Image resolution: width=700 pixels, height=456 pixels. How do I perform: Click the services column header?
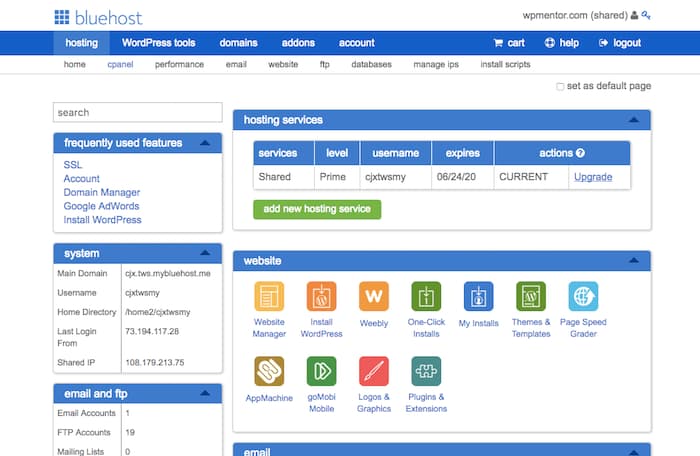(x=284, y=153)
